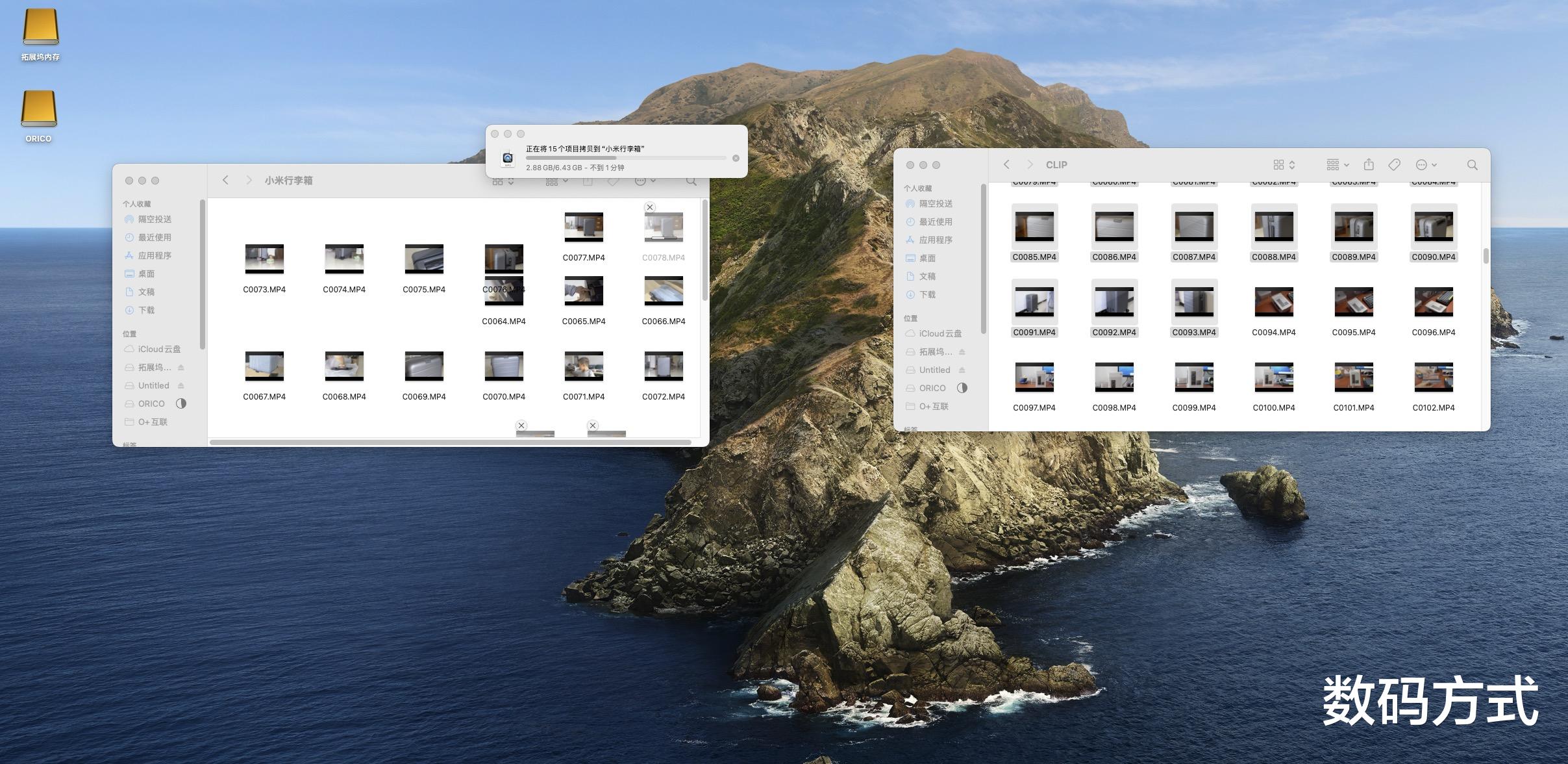Select iCloud云盘 in the CLIP sidebar
This screenshot has height=764, width=1568.
tap(940, 333)
